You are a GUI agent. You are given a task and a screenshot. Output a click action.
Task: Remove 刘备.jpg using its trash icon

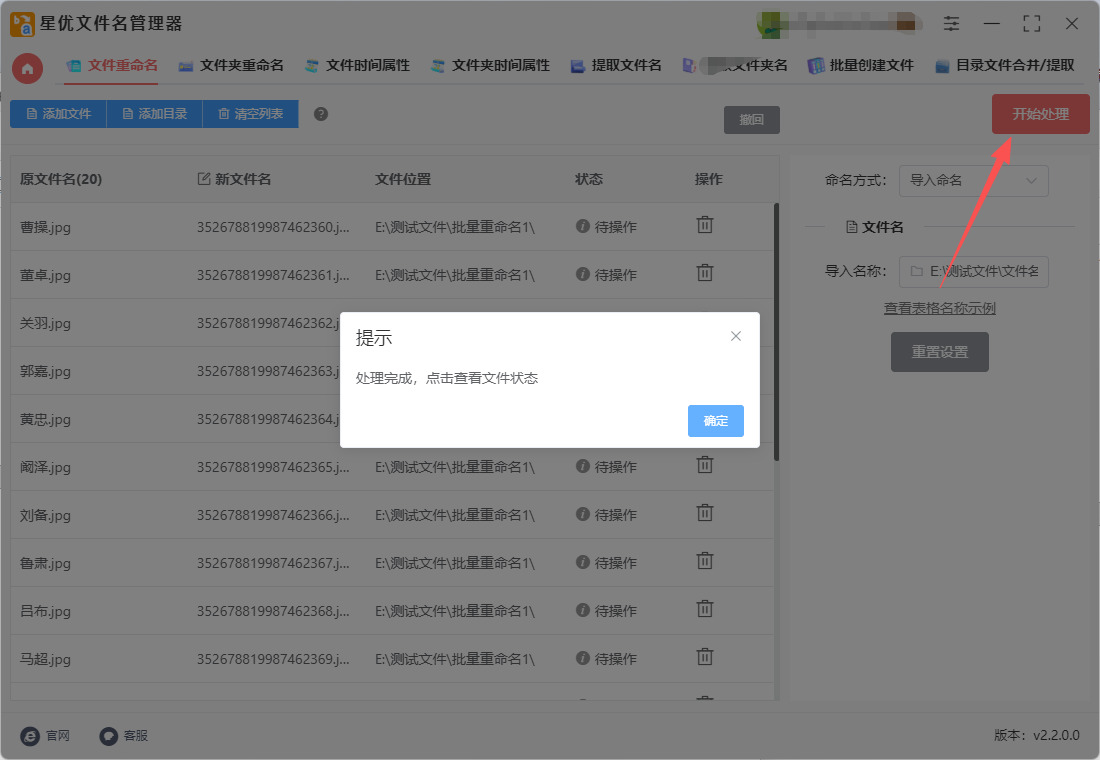tap(705, 513)
